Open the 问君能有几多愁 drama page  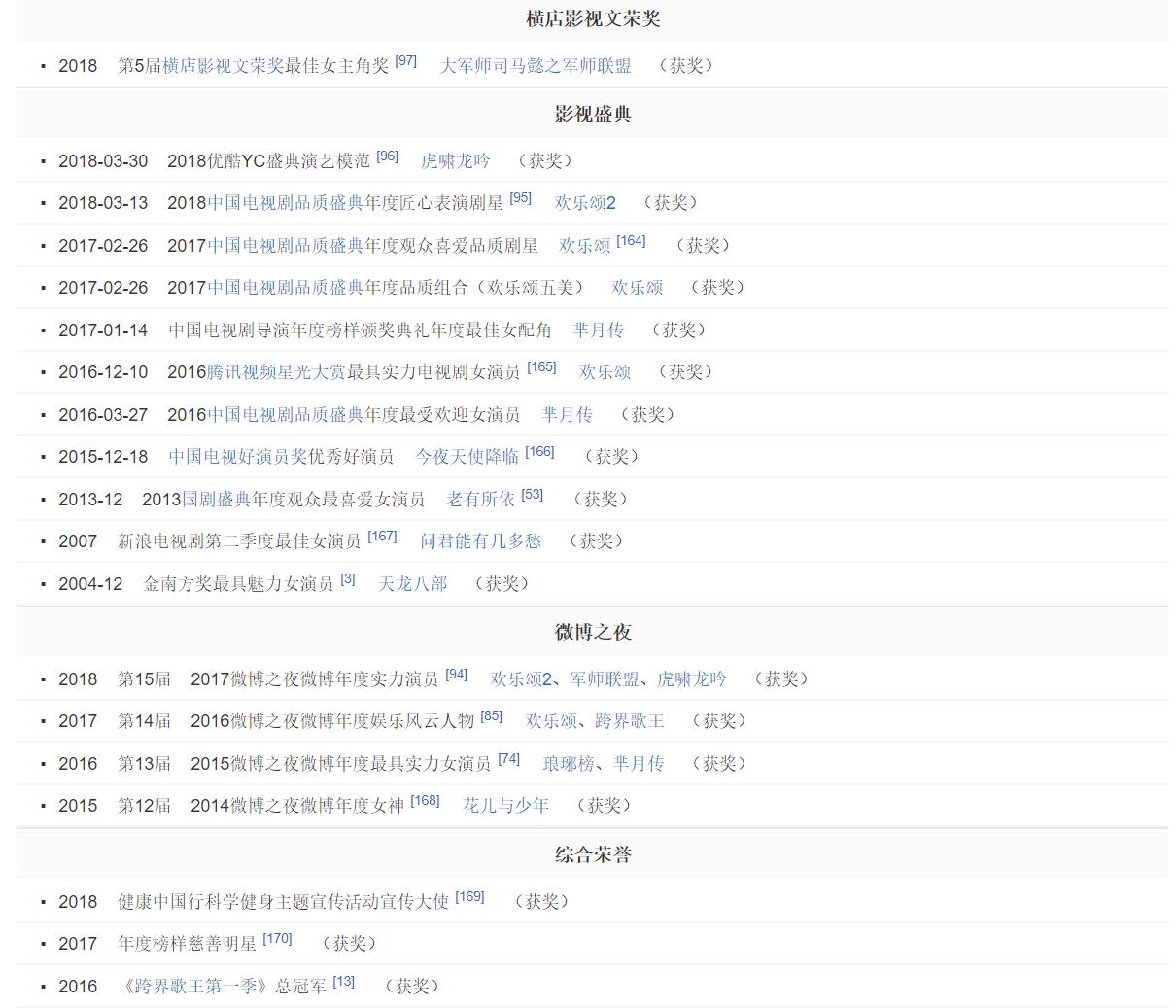click(x=482, y=540)
